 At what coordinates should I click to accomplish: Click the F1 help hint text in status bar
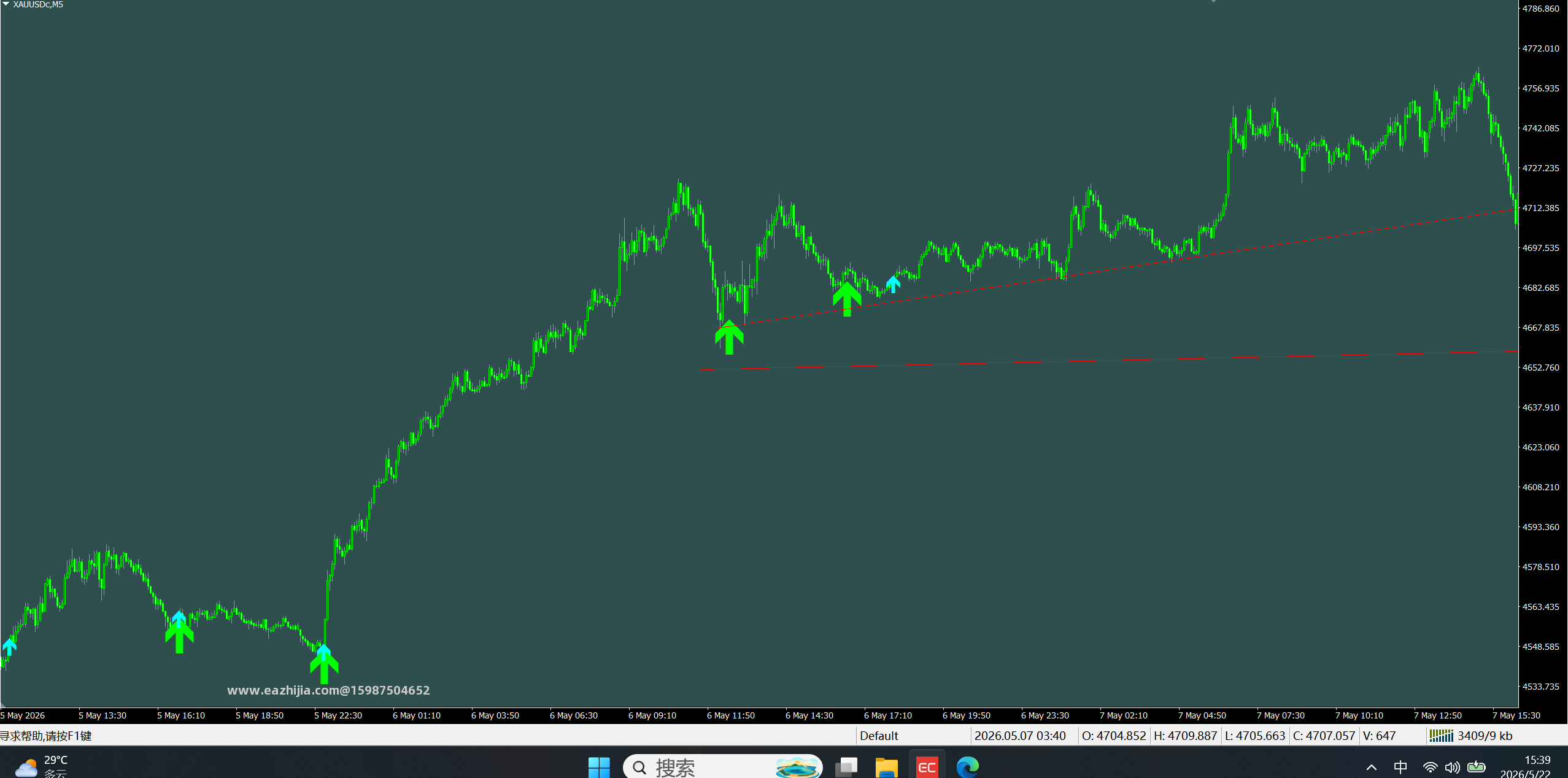[x=46, y=735]
